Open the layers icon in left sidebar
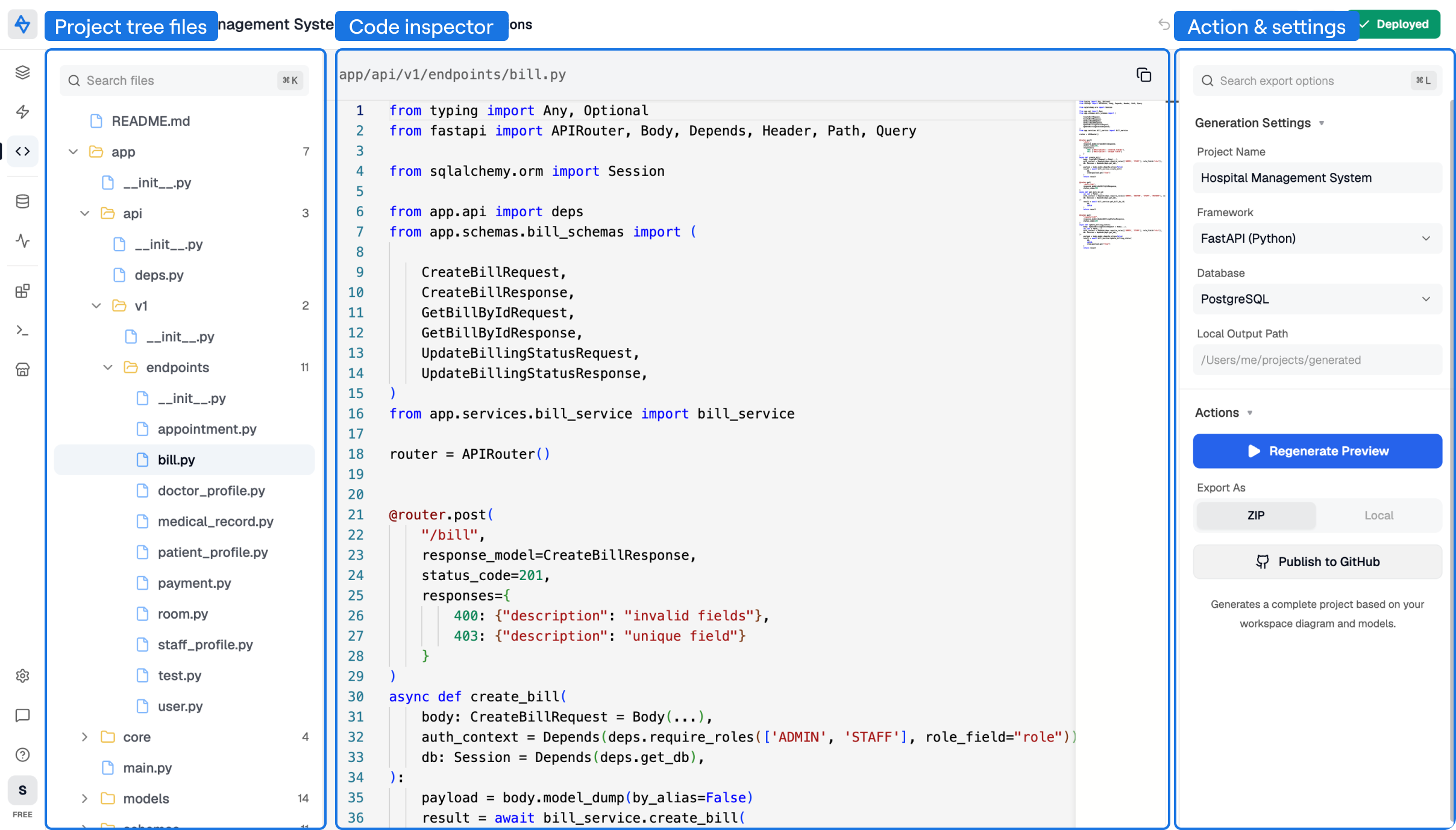 (x=22, y=72)
